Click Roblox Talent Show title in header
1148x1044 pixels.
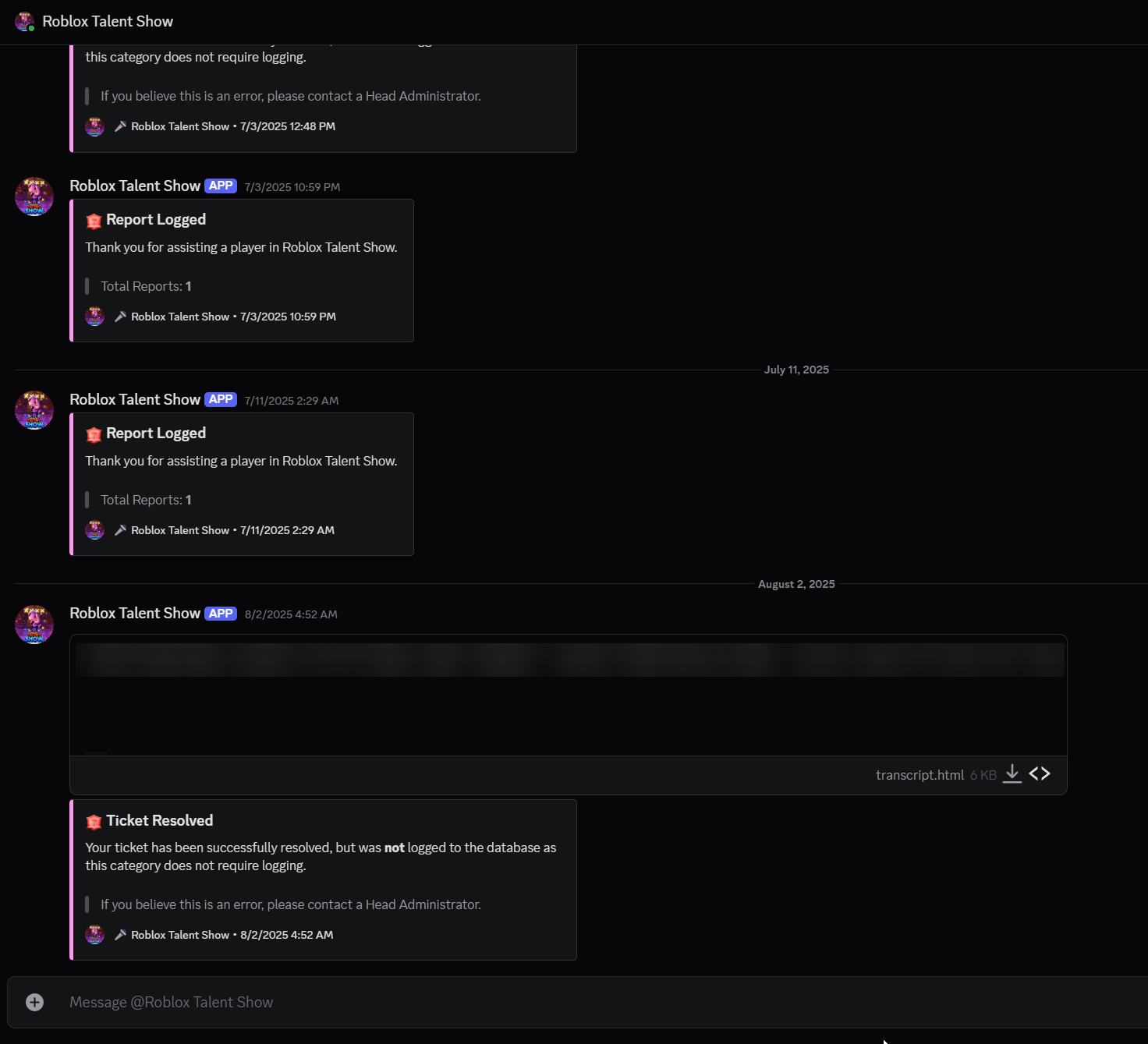pos(108,21)
